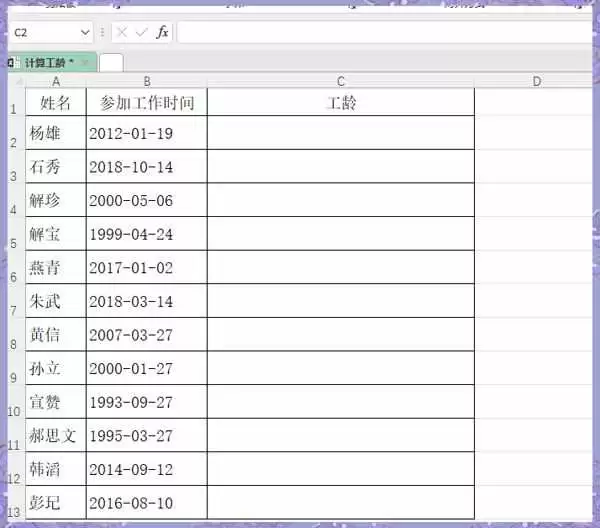
Task: Click the new blank tab button
Action: 111,63
